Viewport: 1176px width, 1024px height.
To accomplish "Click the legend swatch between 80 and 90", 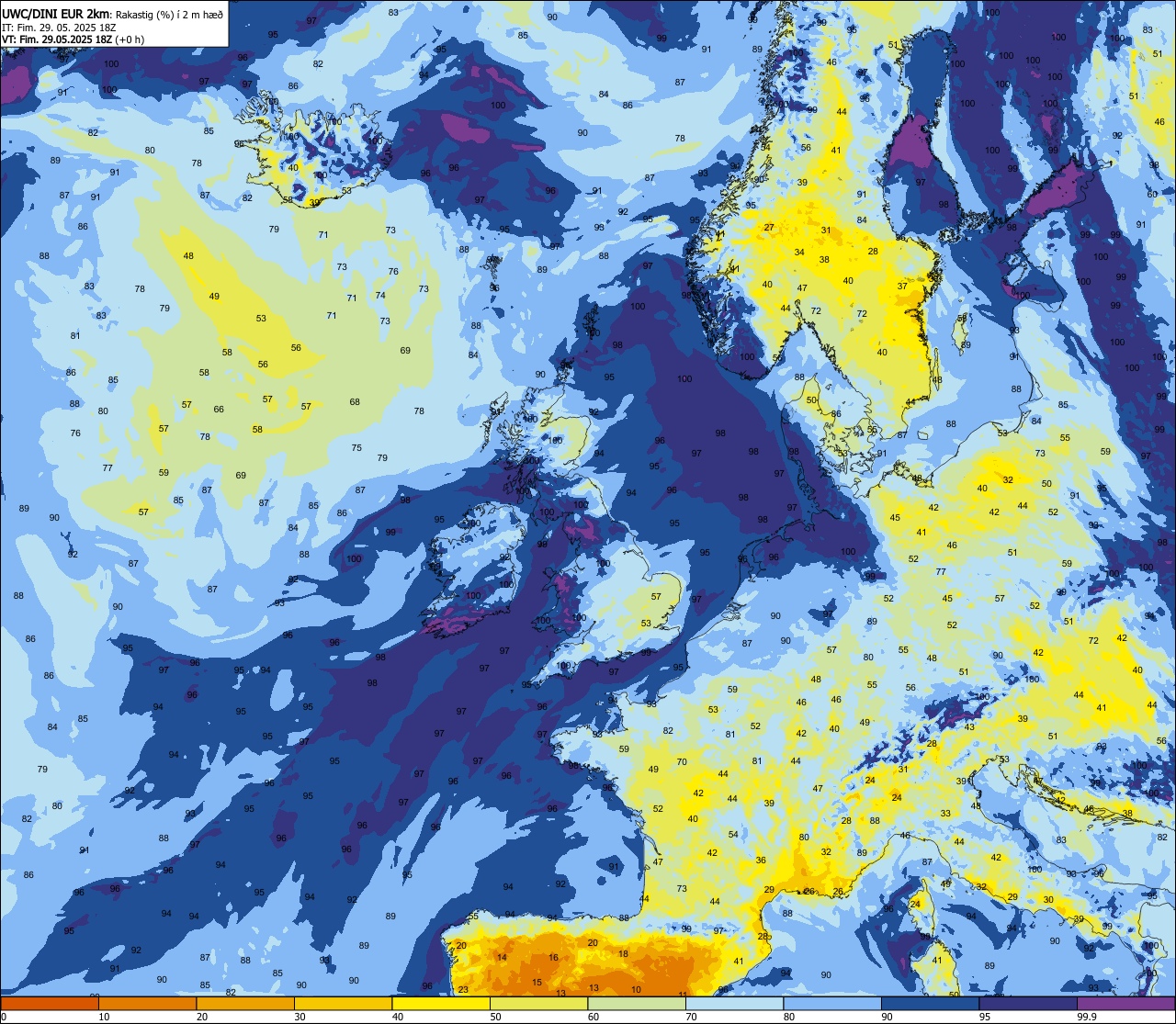I will coord(832,1003).
